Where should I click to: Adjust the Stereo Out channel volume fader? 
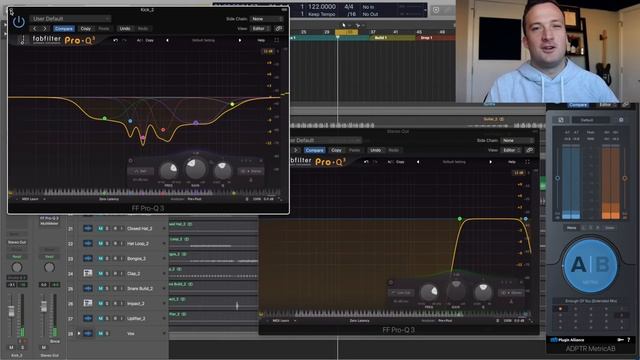44,307
